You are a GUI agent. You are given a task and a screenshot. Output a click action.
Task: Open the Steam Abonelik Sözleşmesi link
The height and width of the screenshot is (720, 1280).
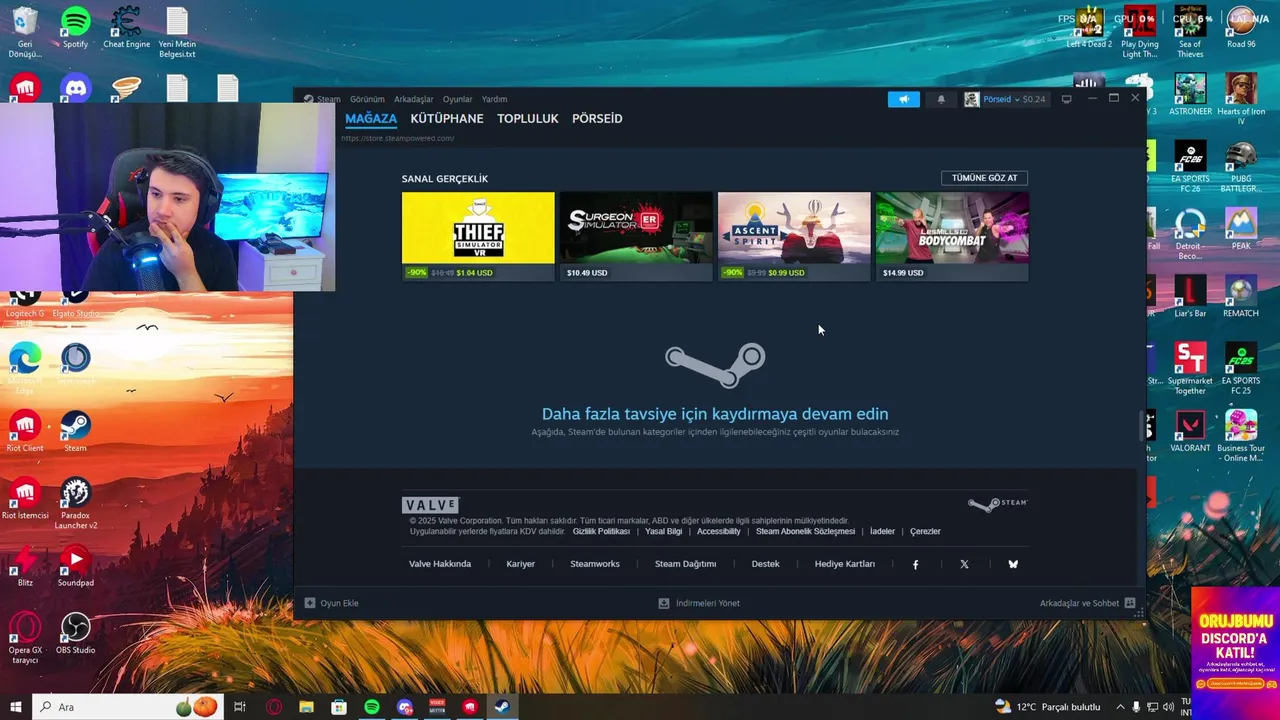(x=805, y=531)
